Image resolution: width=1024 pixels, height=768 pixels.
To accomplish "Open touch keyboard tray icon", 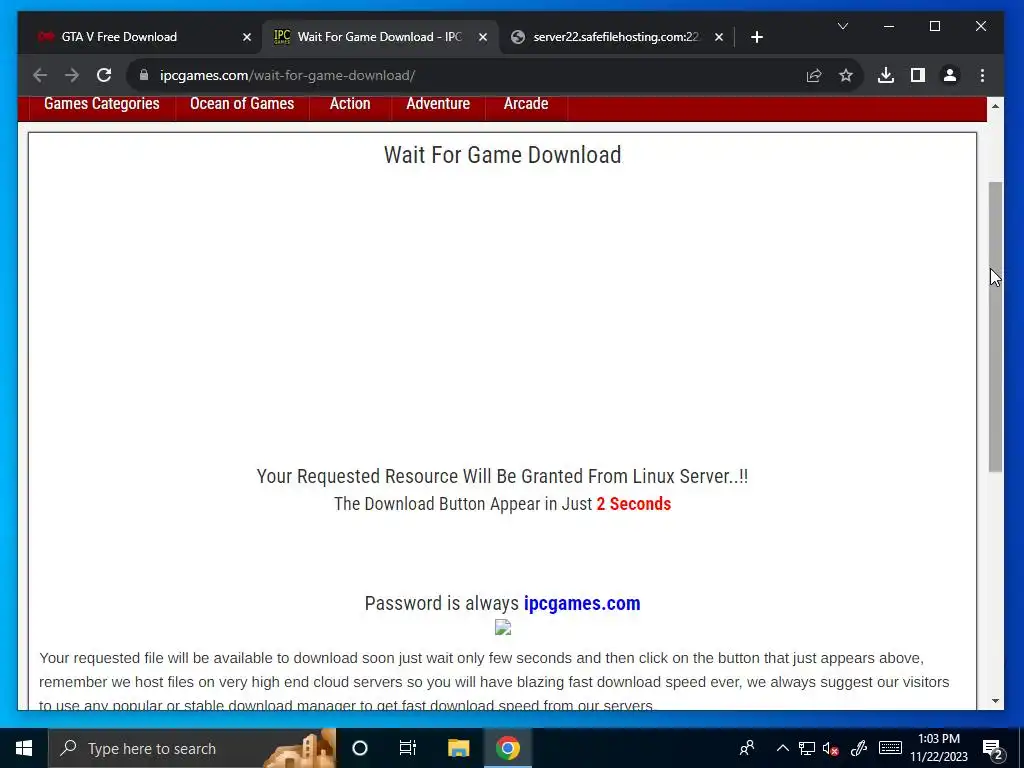I will tap(890, 748).
